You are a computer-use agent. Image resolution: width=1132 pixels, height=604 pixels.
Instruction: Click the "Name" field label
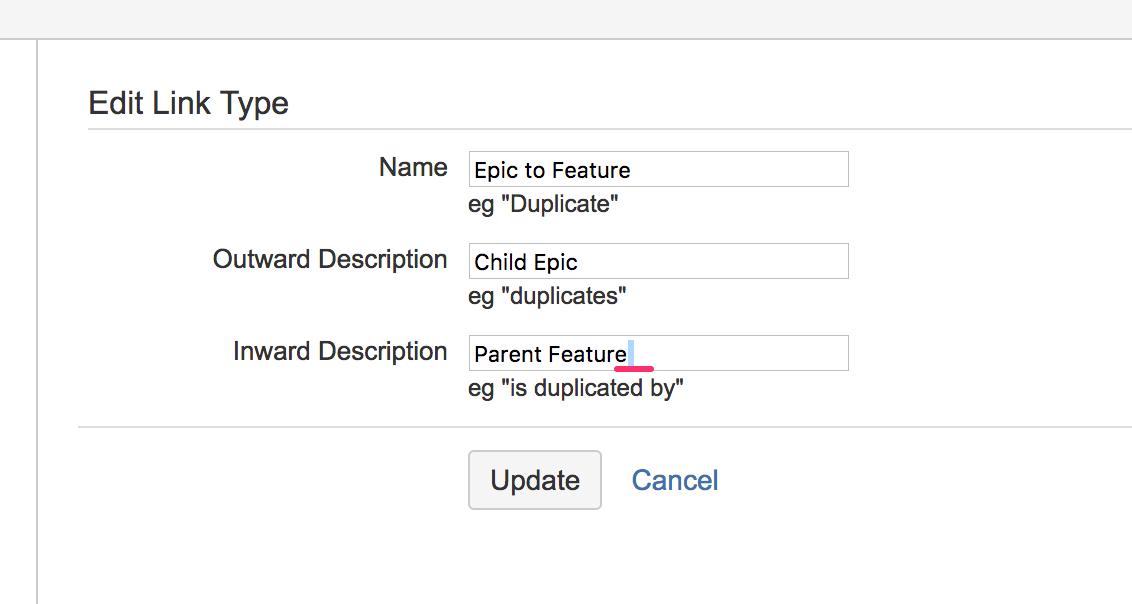tap(413, 167)
